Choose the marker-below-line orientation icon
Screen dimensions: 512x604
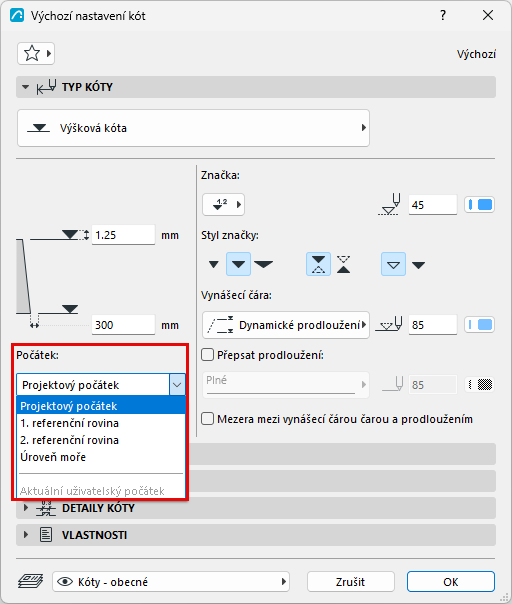343,264
